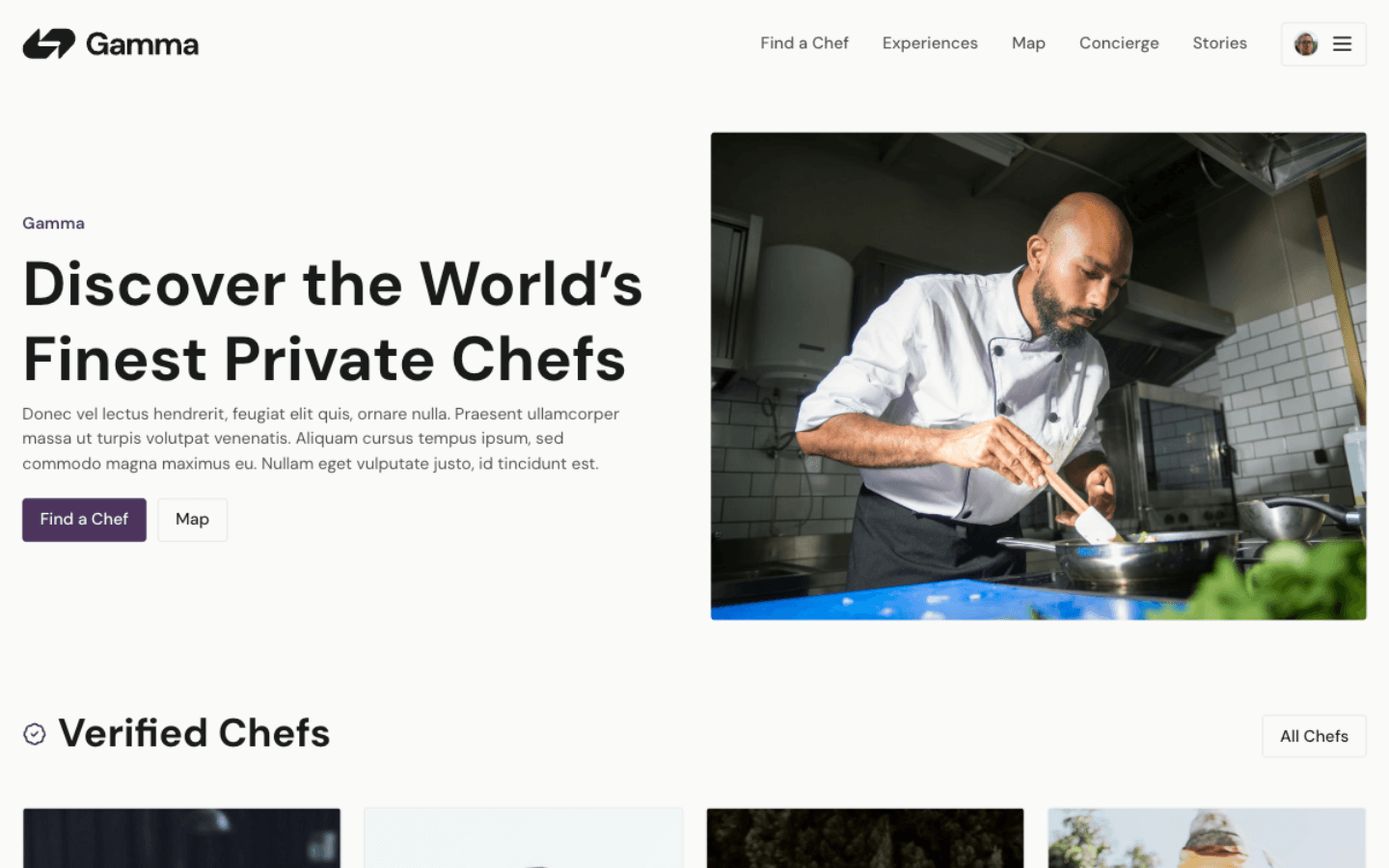The width and height of the screenshot is (1389, 868).
Task: Open the All Chefs button
Action: (x=1314, y=736)
